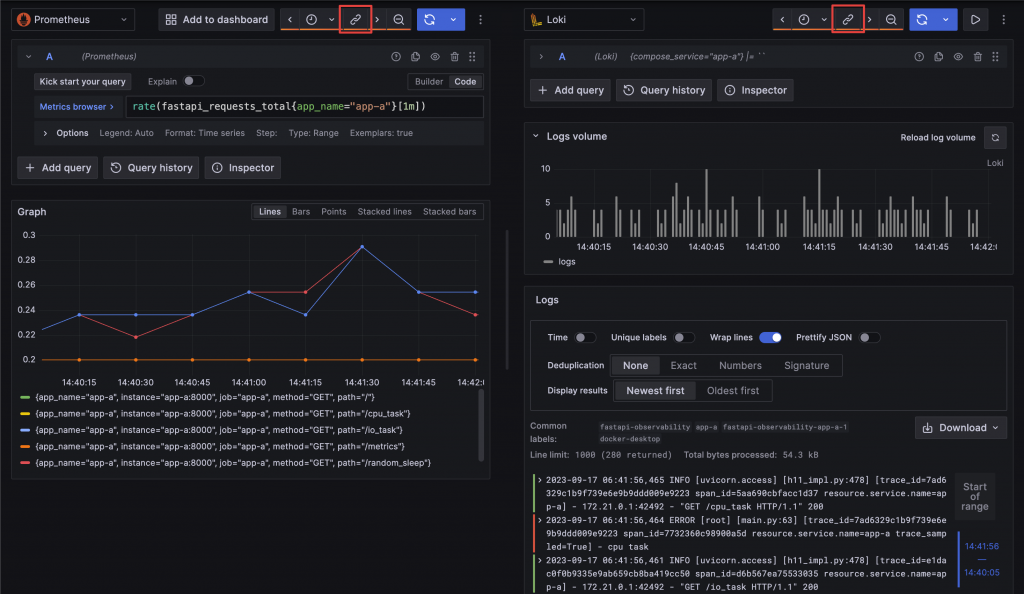Run query refresh button in Prometheus pane
This screenshot has width=1024, height=594.
pyautogui.click(x=430, y=20)
